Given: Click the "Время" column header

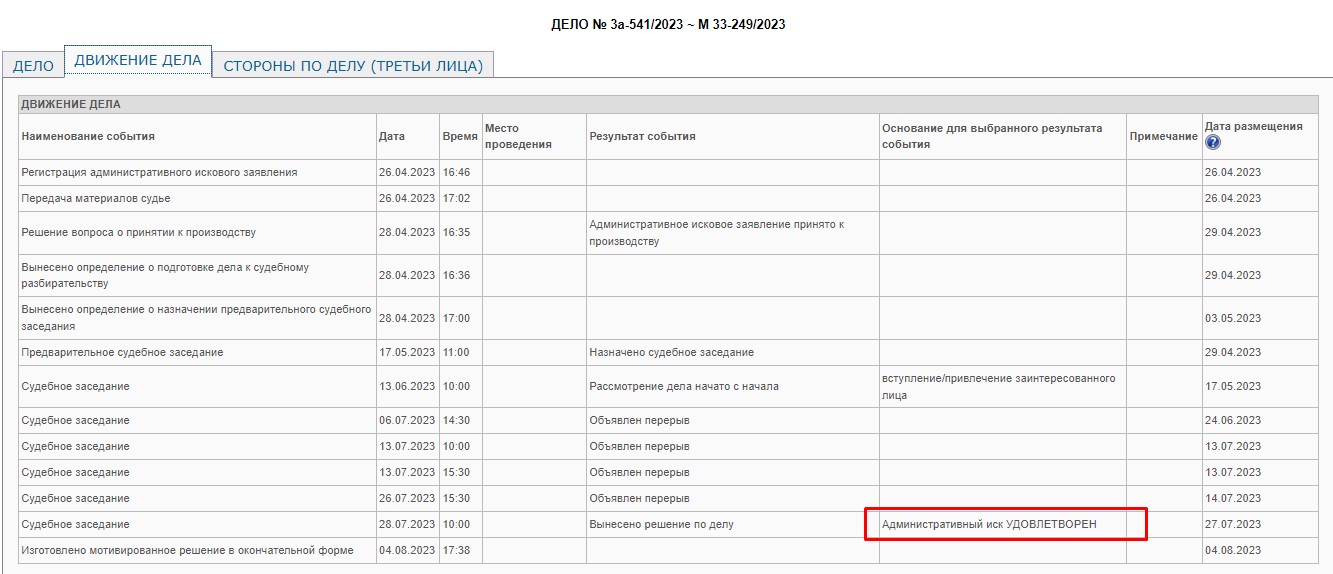Looking at the screenshot, I should [459, 136].
